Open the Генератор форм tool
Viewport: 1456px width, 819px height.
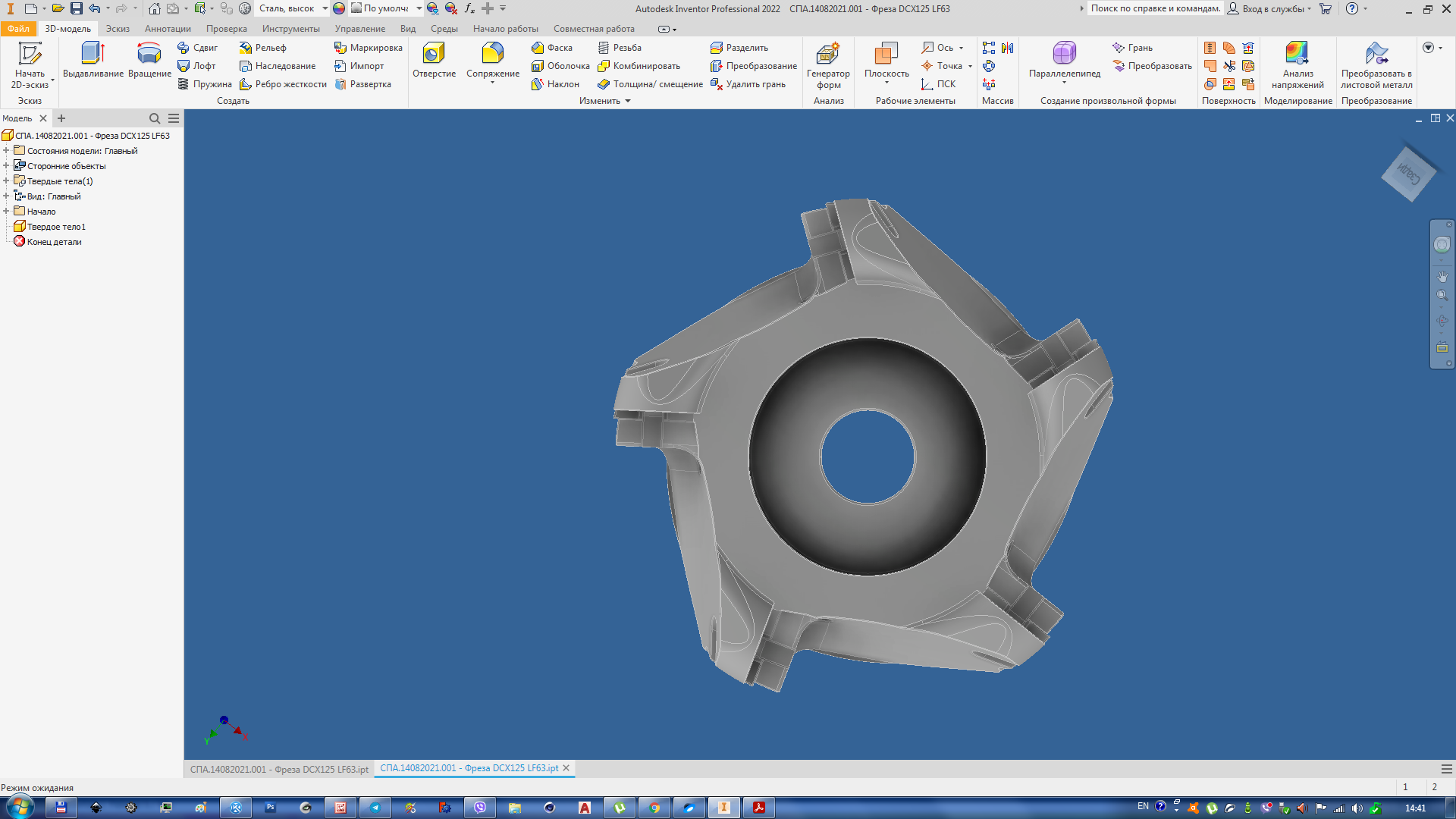click(828, 65)
